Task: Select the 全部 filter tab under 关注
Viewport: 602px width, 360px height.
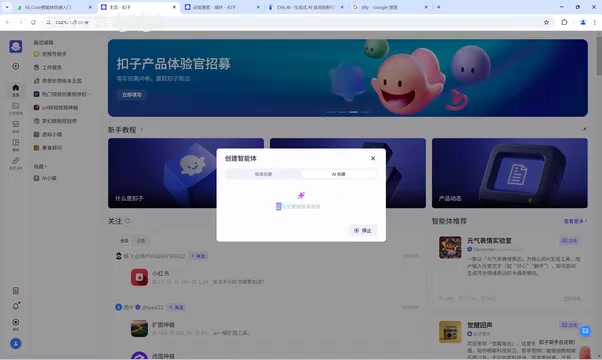Action: pyautogui.click(x=124, y=241)
